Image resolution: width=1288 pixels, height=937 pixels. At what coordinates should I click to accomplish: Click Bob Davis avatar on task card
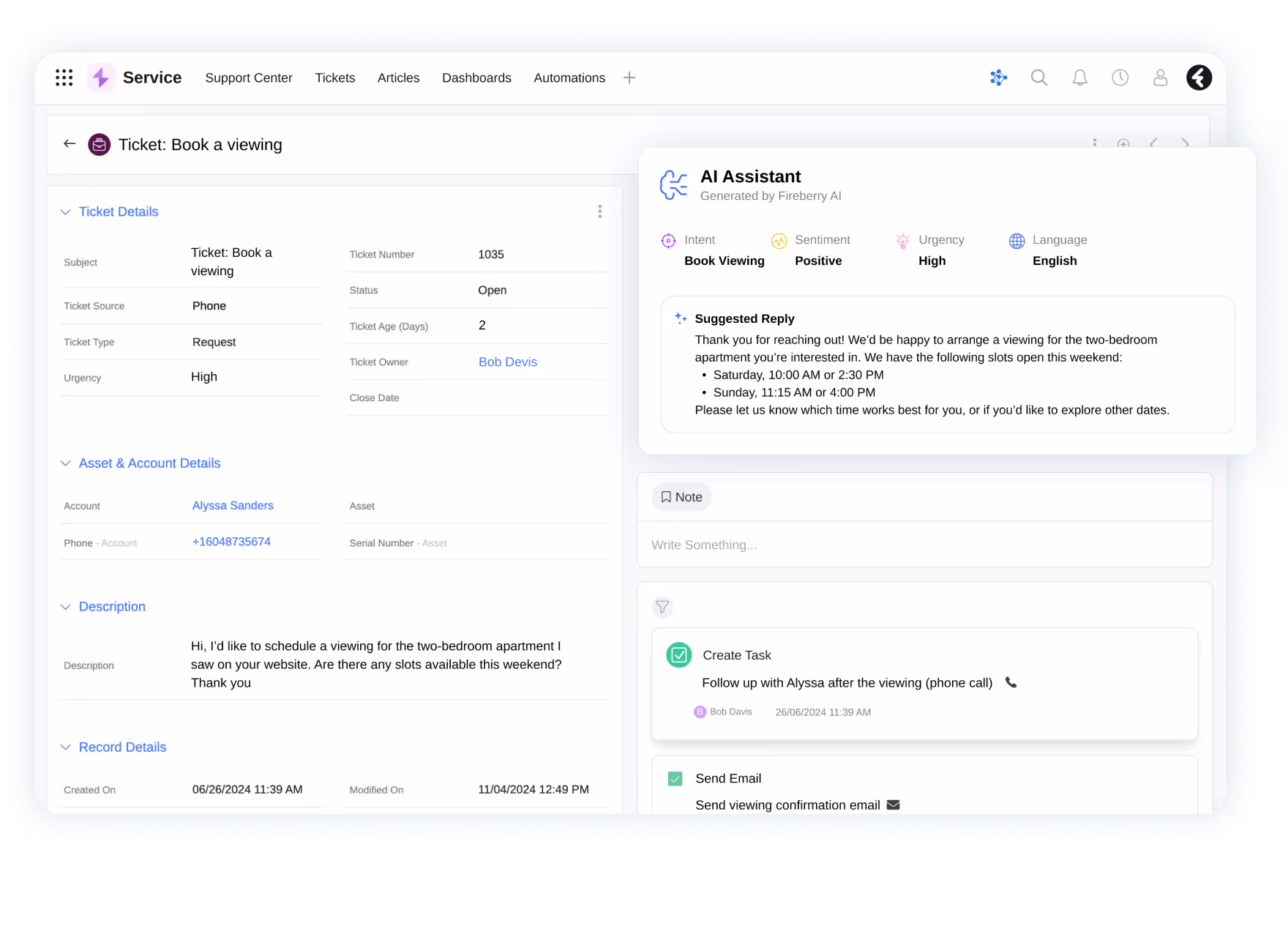[700, 712]
